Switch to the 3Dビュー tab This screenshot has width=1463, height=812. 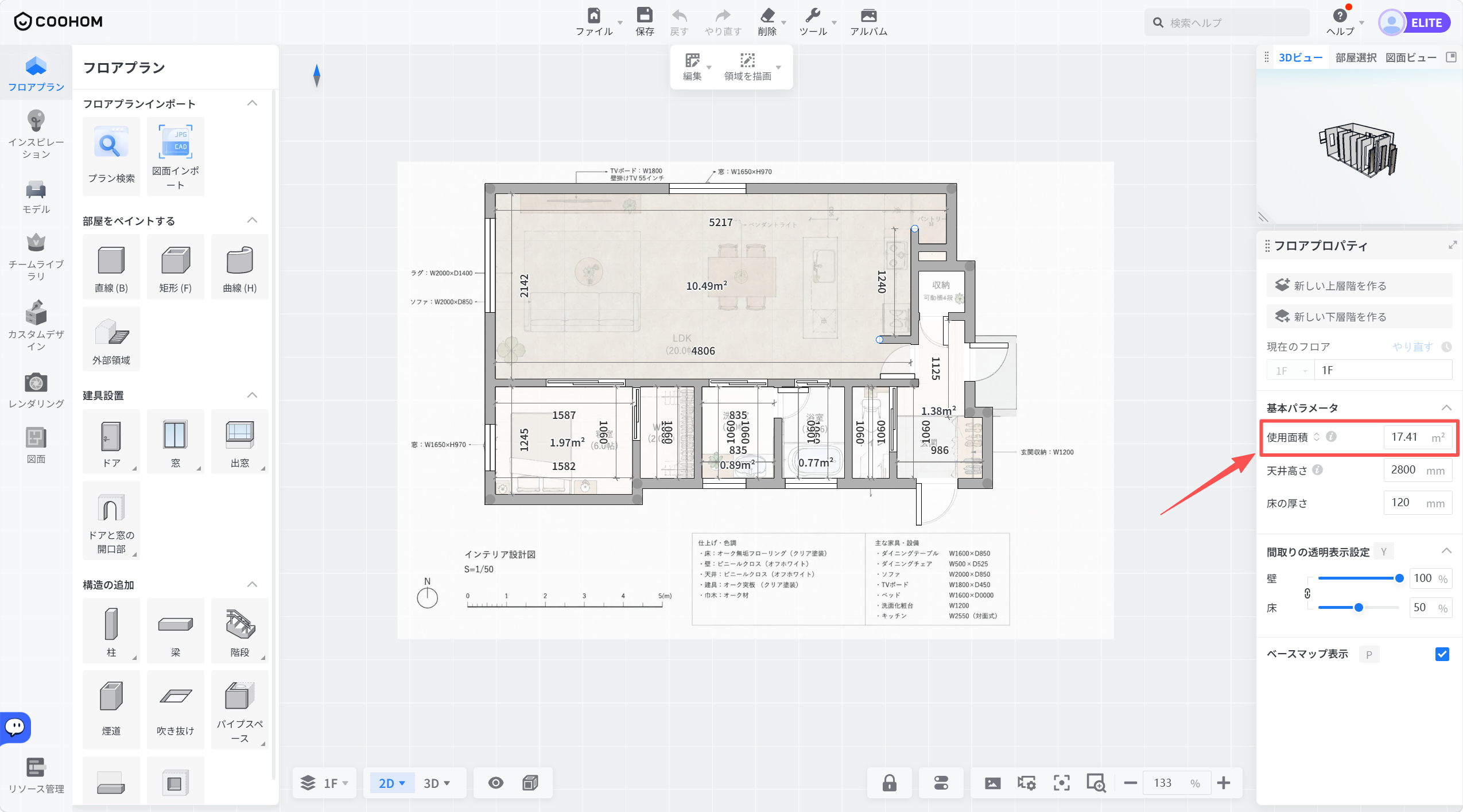point(1300,57)
